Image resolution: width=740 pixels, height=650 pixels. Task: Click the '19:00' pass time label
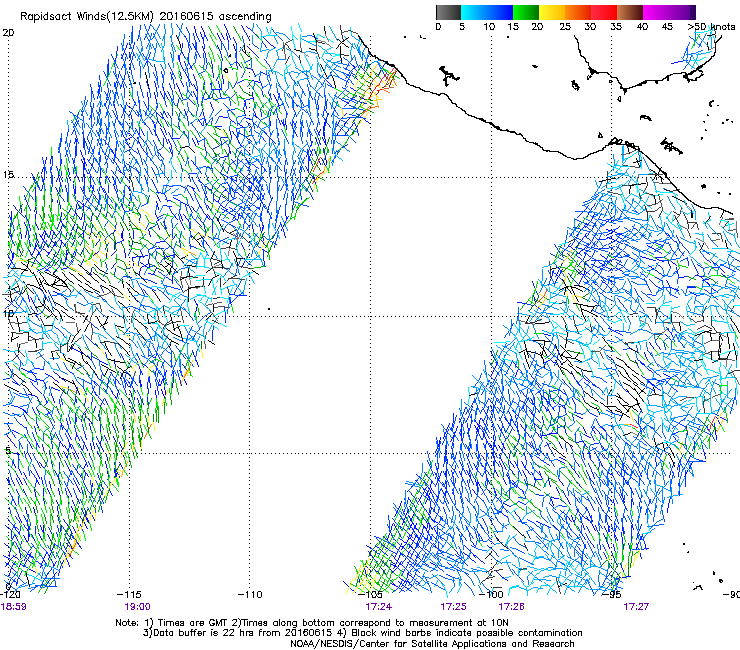coord(137,607)
